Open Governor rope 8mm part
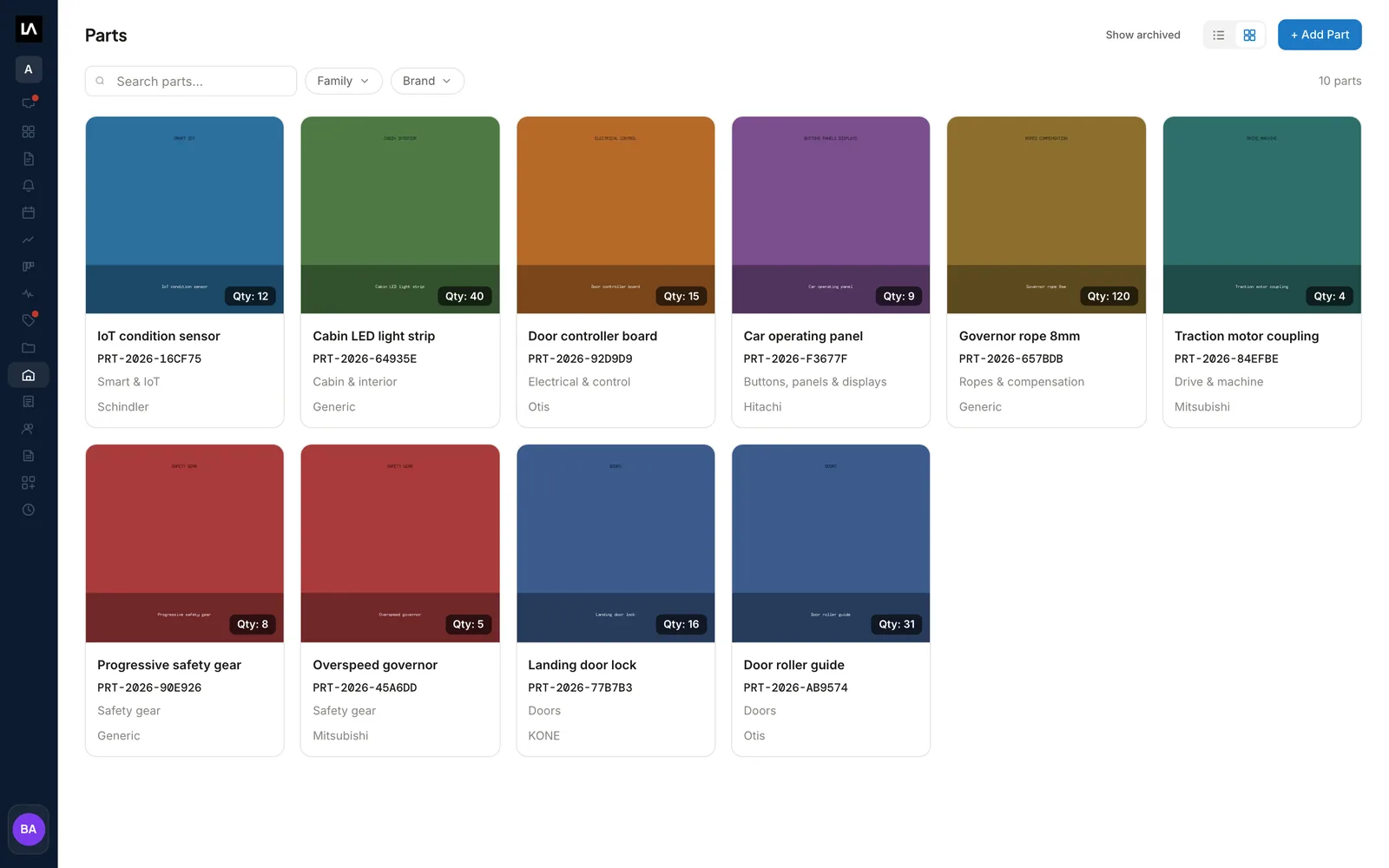The image size is (1389, 868). point(1046,272)
